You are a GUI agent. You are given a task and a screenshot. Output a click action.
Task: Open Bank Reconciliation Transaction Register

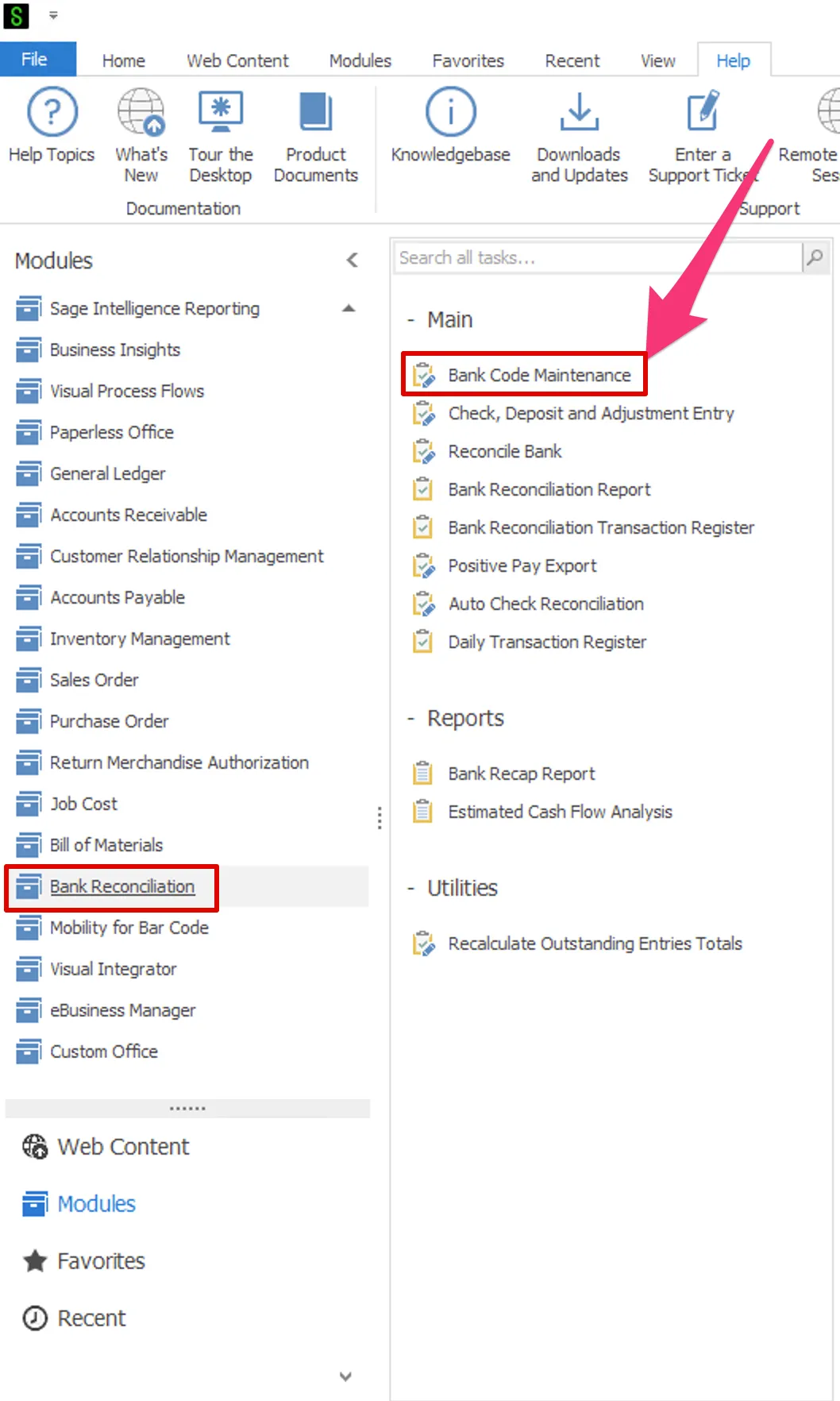pyautogui.click(x=601, y=527)
